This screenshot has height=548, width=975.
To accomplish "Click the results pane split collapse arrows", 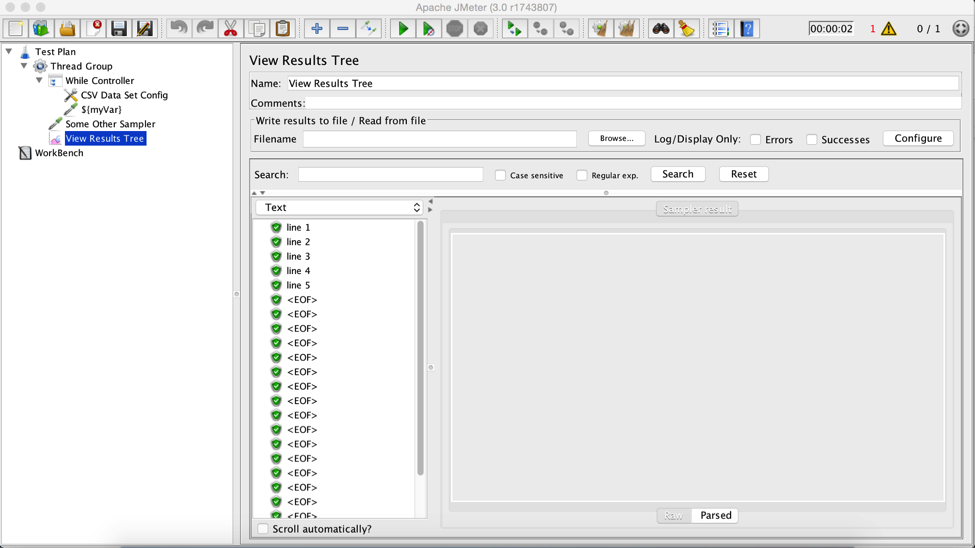I will pos(430,205).
